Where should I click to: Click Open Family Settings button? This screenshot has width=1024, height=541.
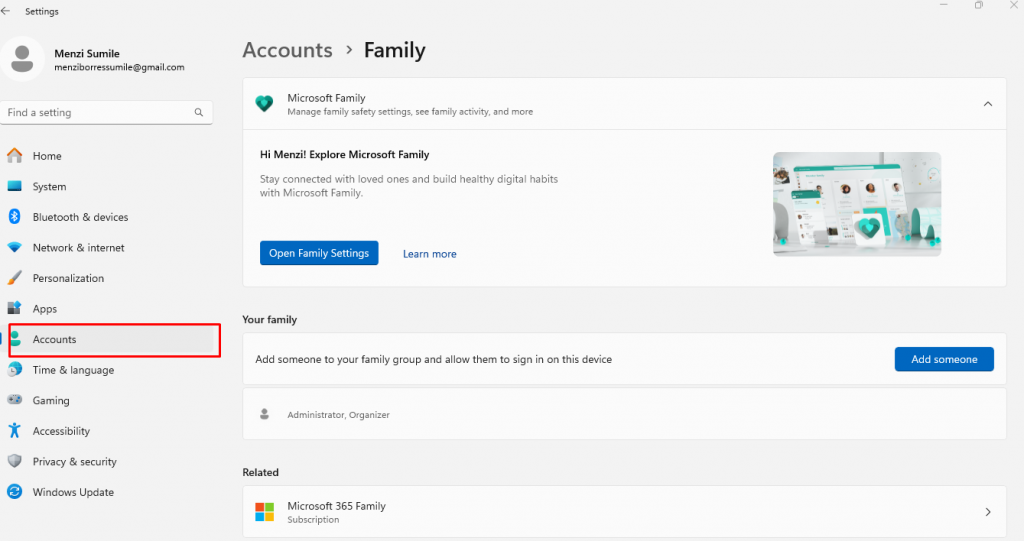coord(319,253)
